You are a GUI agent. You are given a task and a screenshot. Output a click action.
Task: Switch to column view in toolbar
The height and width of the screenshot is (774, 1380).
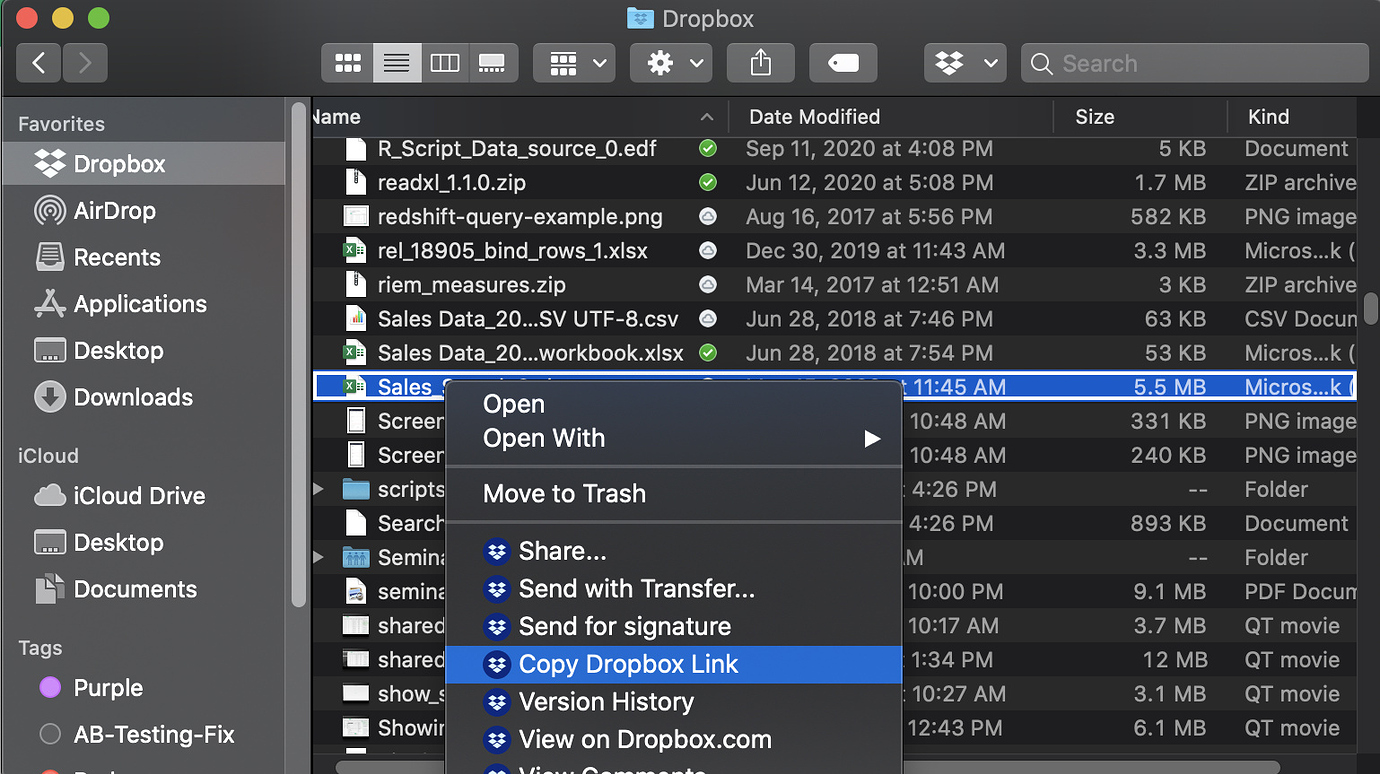tap(445, 63)
